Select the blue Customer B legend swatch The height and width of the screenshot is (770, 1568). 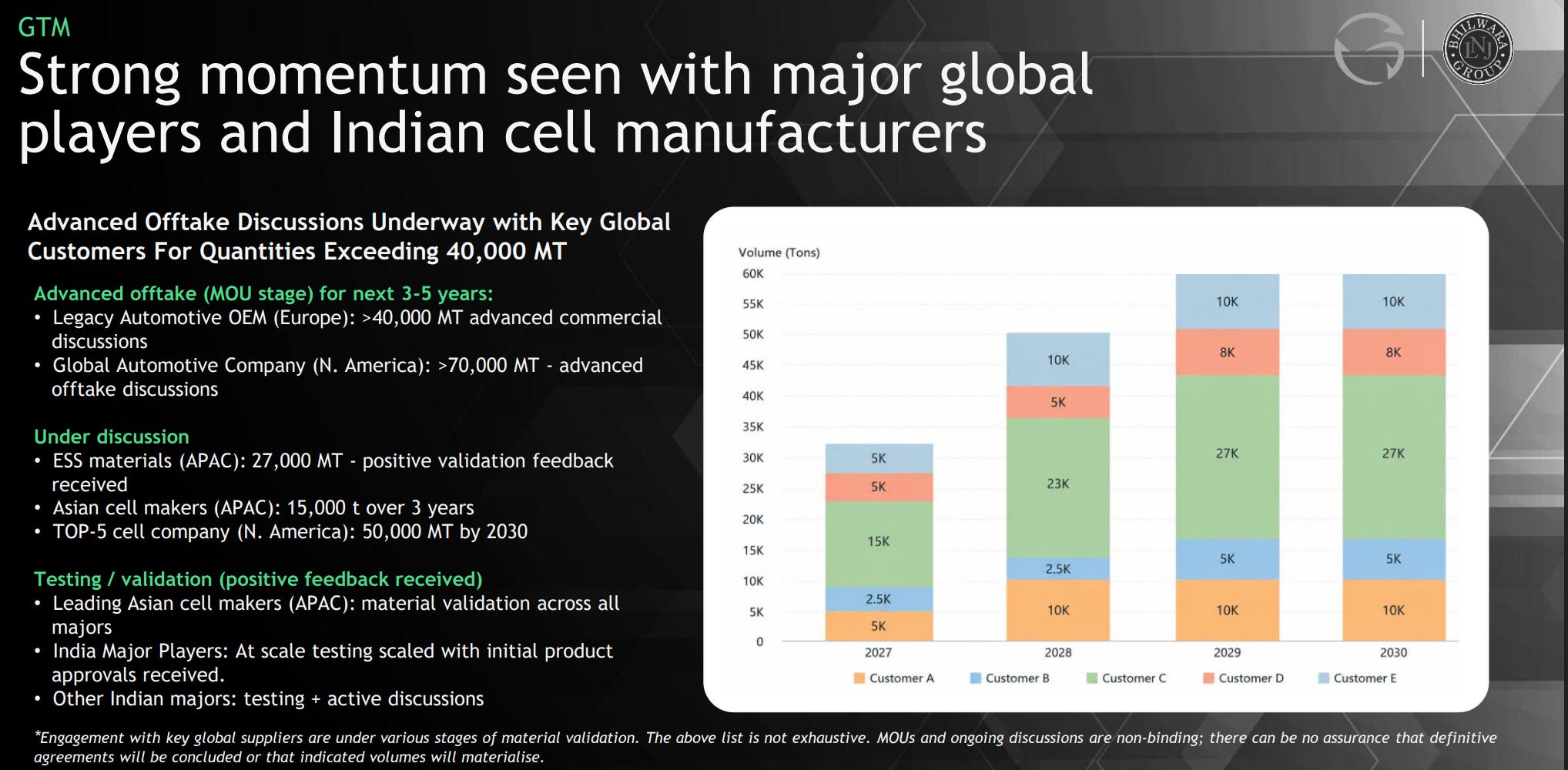[975, 678]
